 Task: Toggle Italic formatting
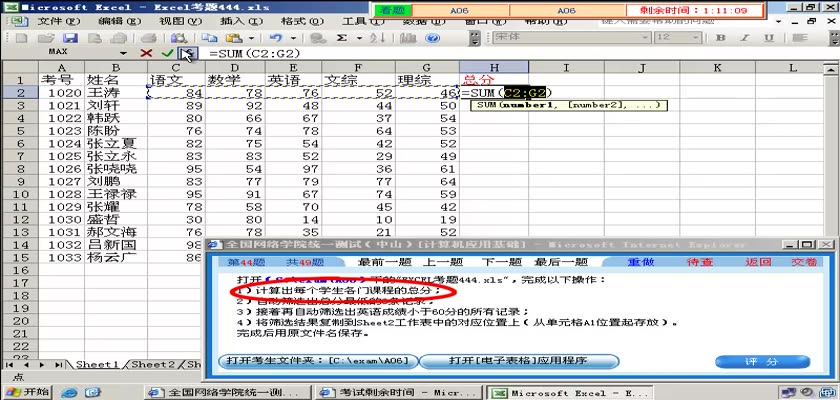pos(745,37)
